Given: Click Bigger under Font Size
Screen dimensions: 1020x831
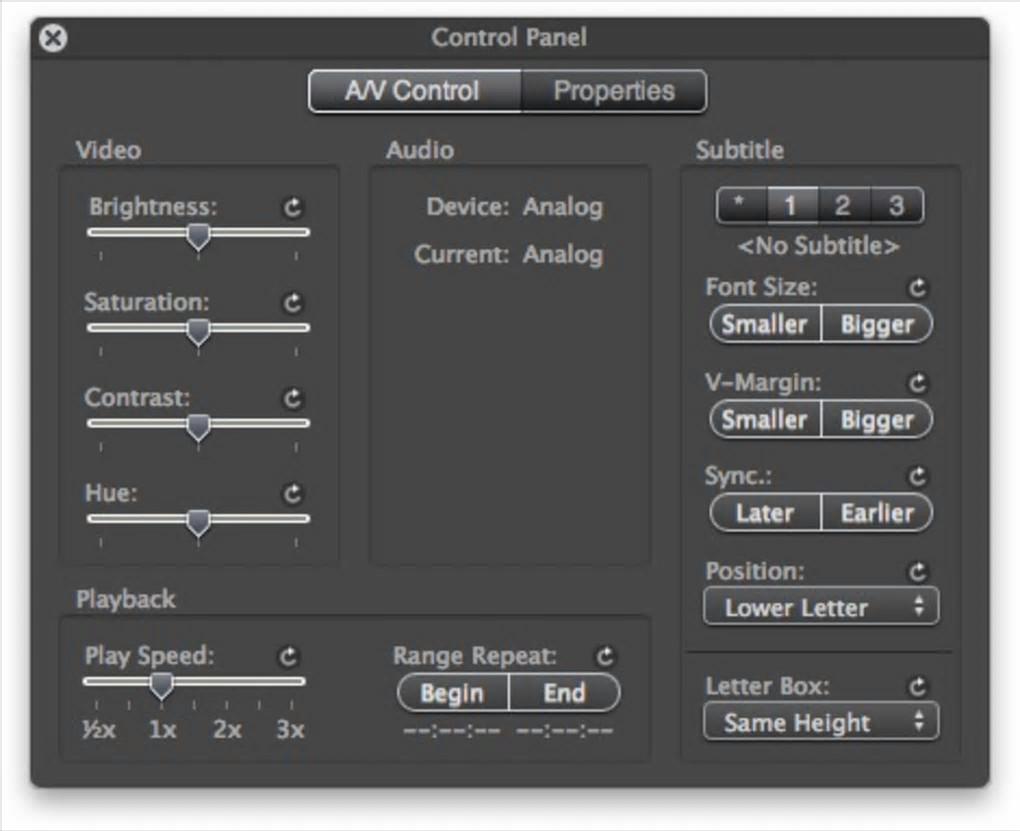Looking at the screenshot, I should 876,325.
